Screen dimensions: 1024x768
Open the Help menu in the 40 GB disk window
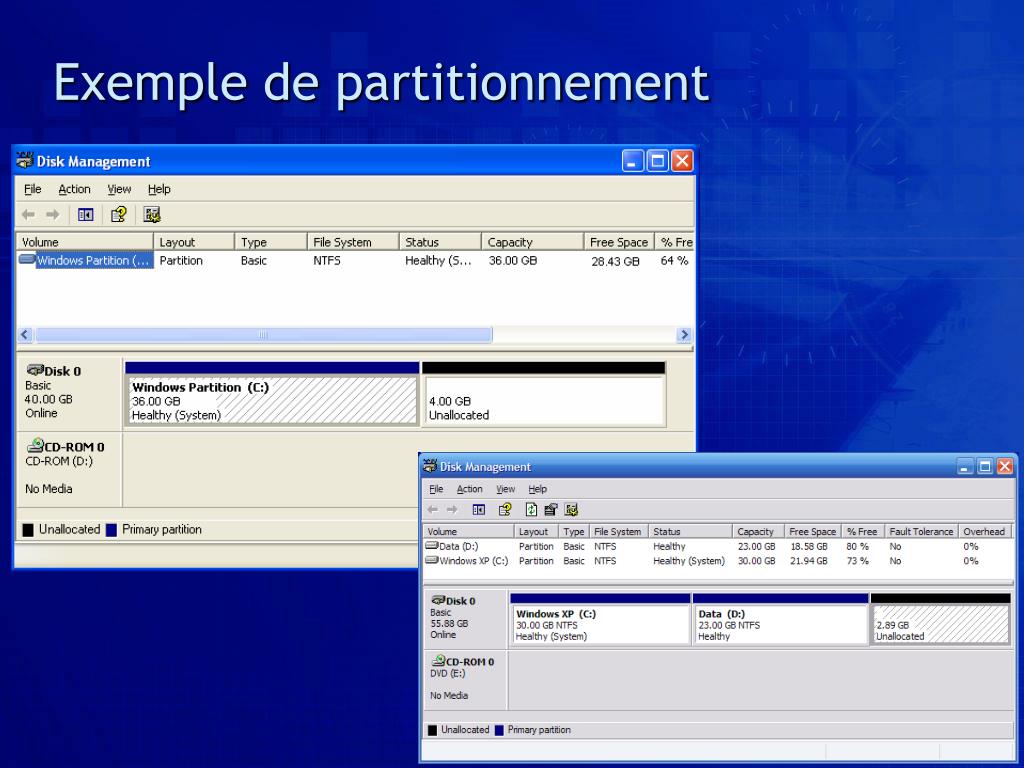[x=159, y=189]
